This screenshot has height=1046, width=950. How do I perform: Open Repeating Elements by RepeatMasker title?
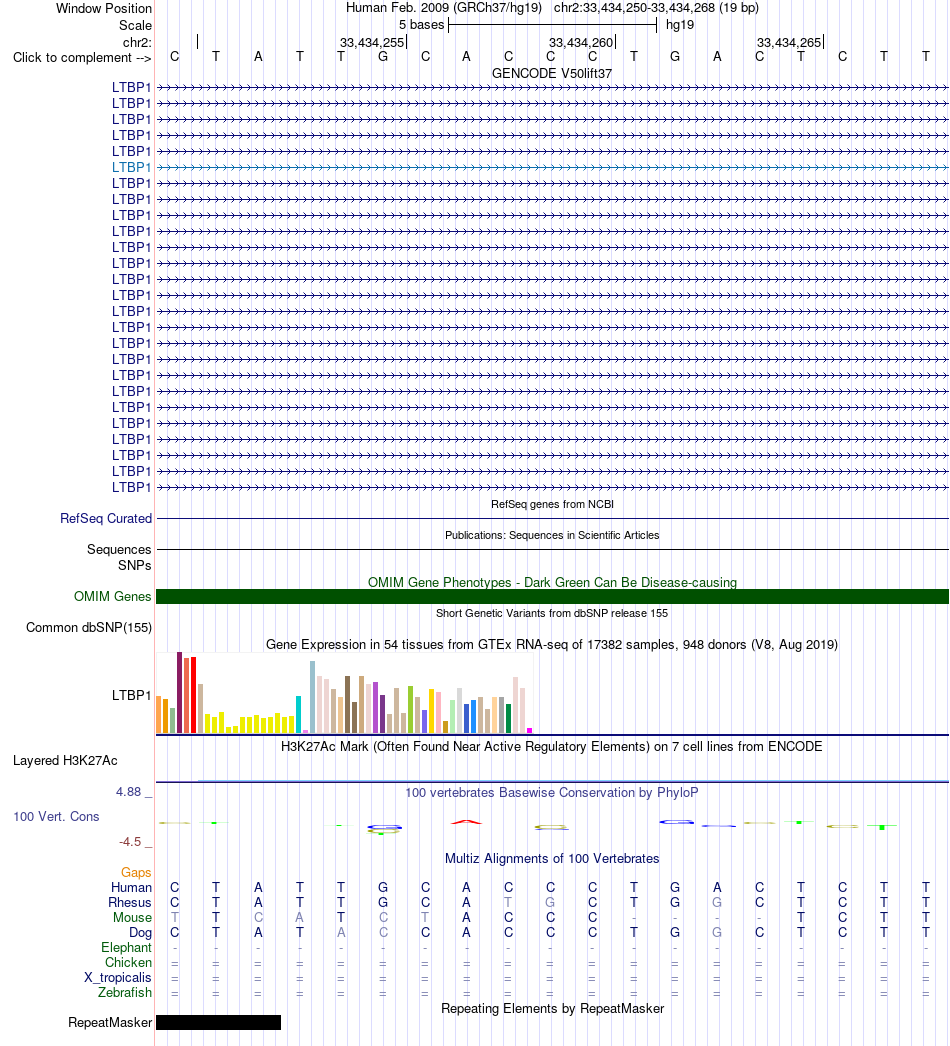pyautogui.click(x=552, y=1009)
